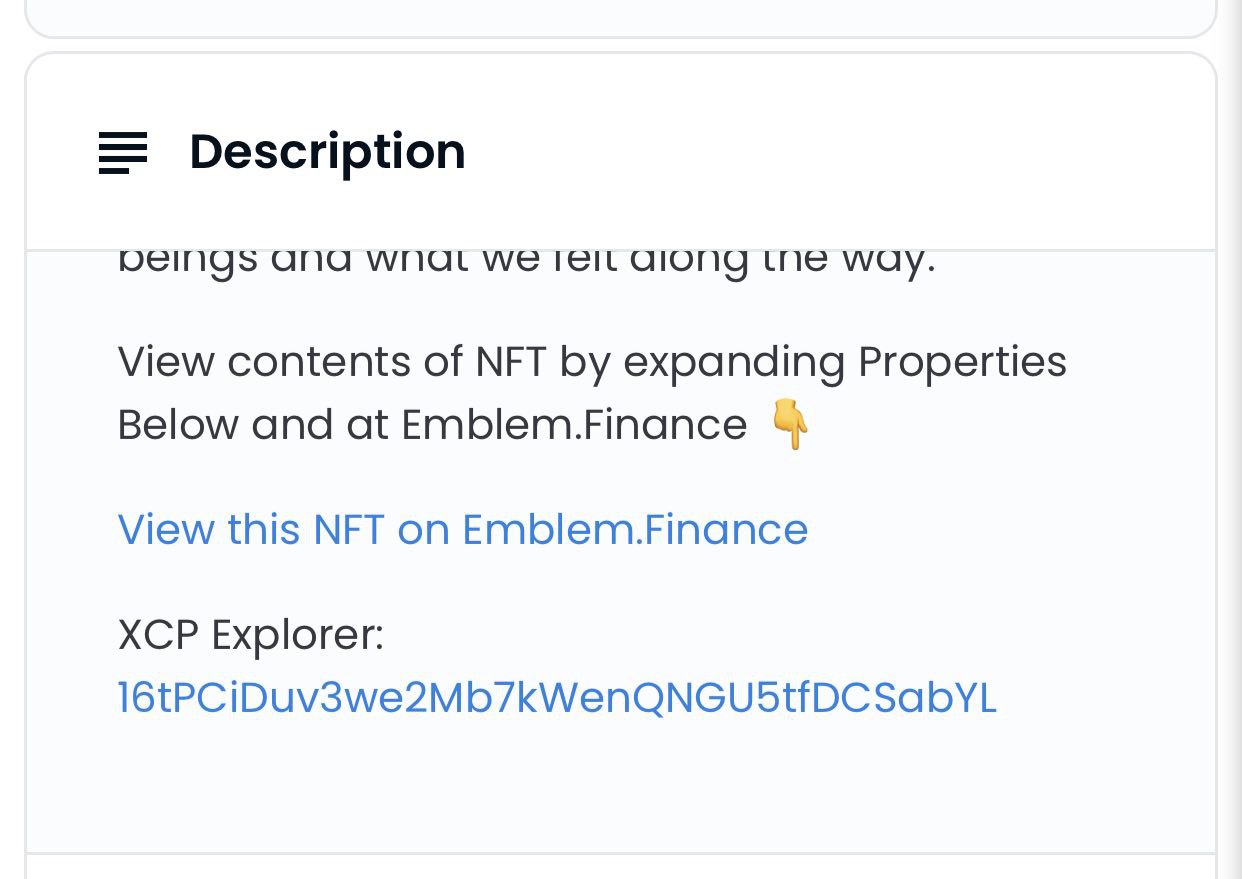Click the 'Description' title text
Image resolution: width=1242 pixels, height=879 pixels.
coord(327,152)
